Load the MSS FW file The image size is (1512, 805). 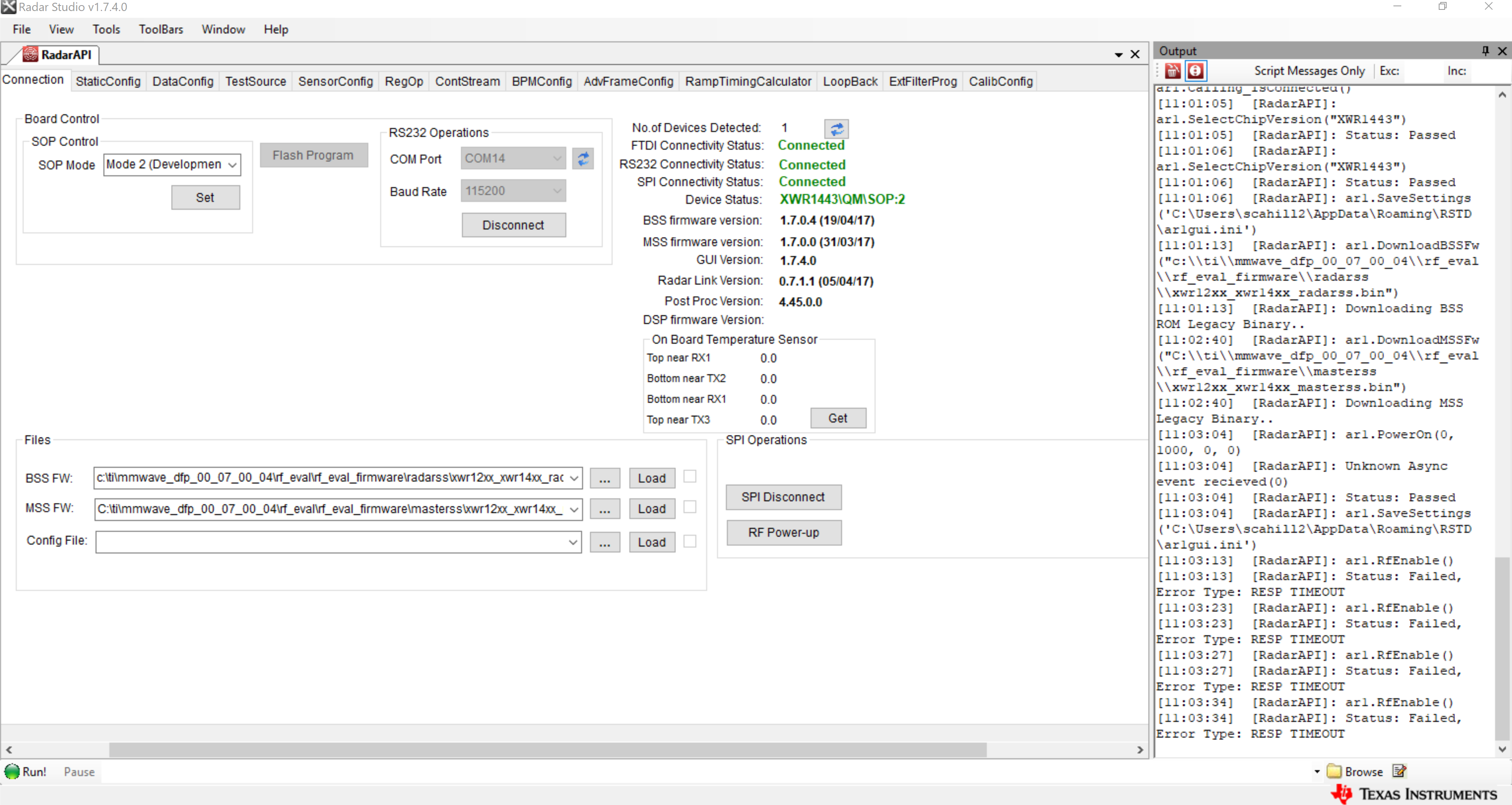(x=652, y=509)
